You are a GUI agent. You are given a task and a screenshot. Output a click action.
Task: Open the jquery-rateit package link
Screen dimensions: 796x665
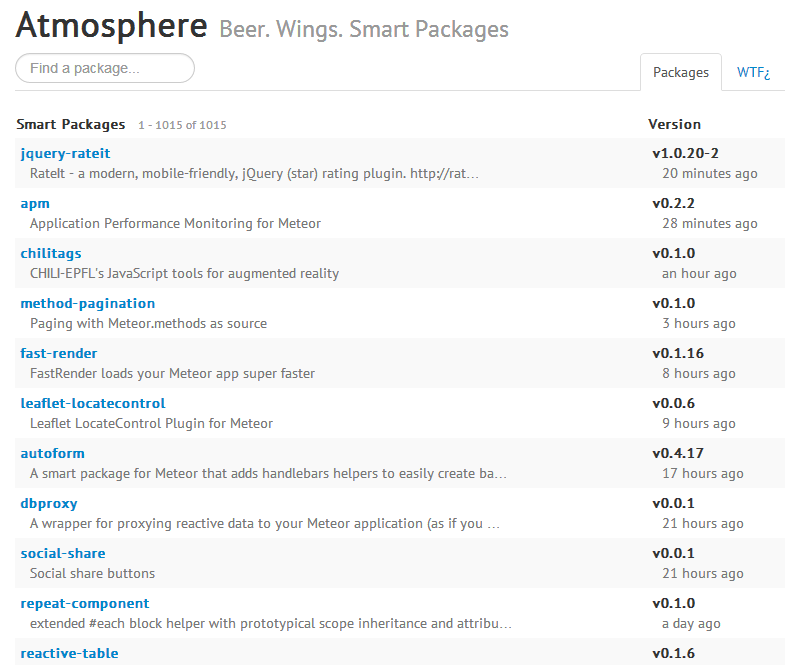coord(65,153)
